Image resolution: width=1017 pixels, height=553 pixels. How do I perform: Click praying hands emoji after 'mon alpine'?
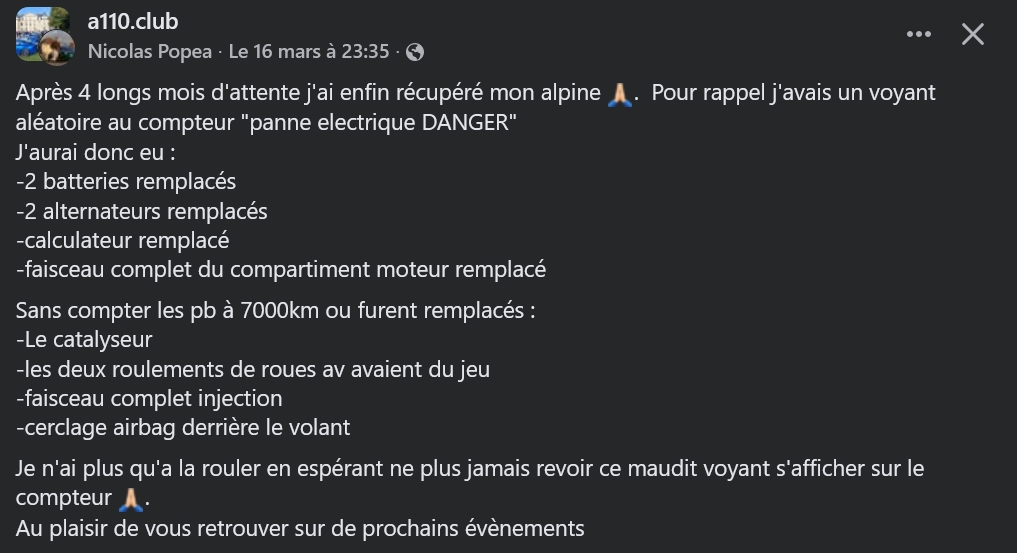(x=620, y=95)
